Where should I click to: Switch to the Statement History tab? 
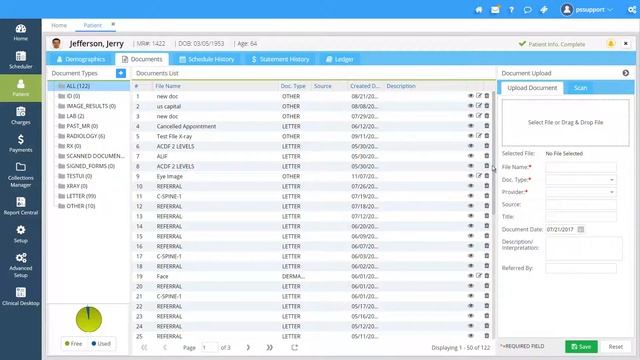280,59
